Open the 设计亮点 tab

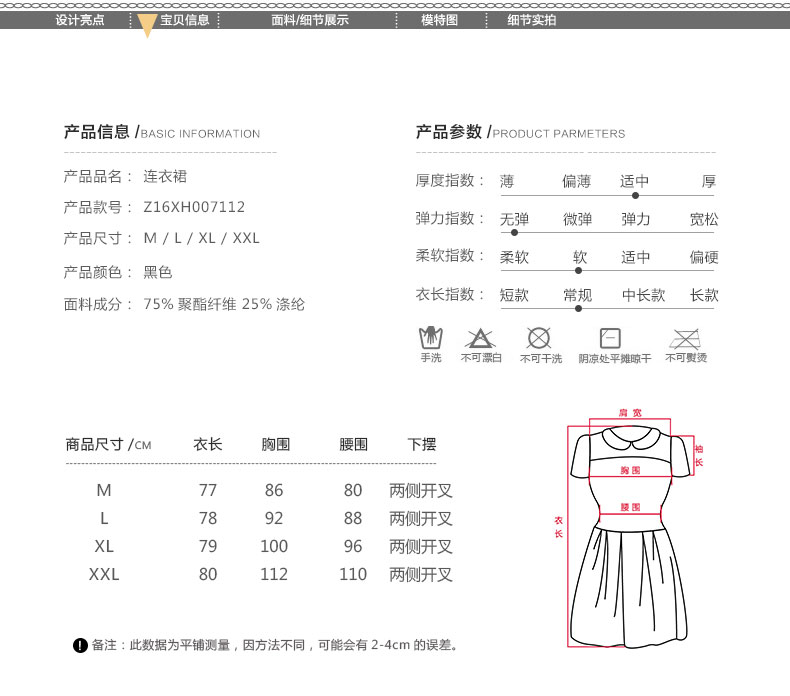(80, 20)
